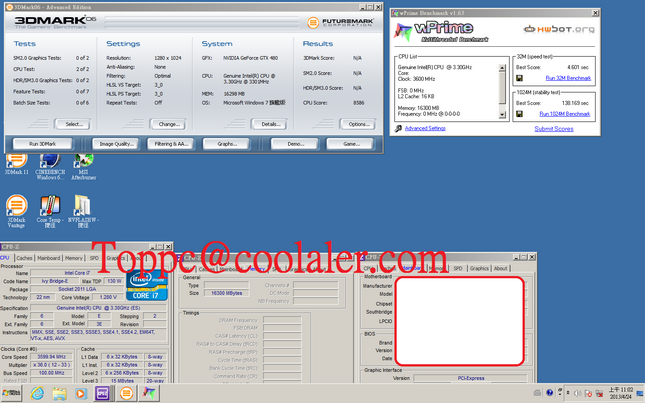Click the Windows Media Player taskbar icon

(x=81, y=394)
